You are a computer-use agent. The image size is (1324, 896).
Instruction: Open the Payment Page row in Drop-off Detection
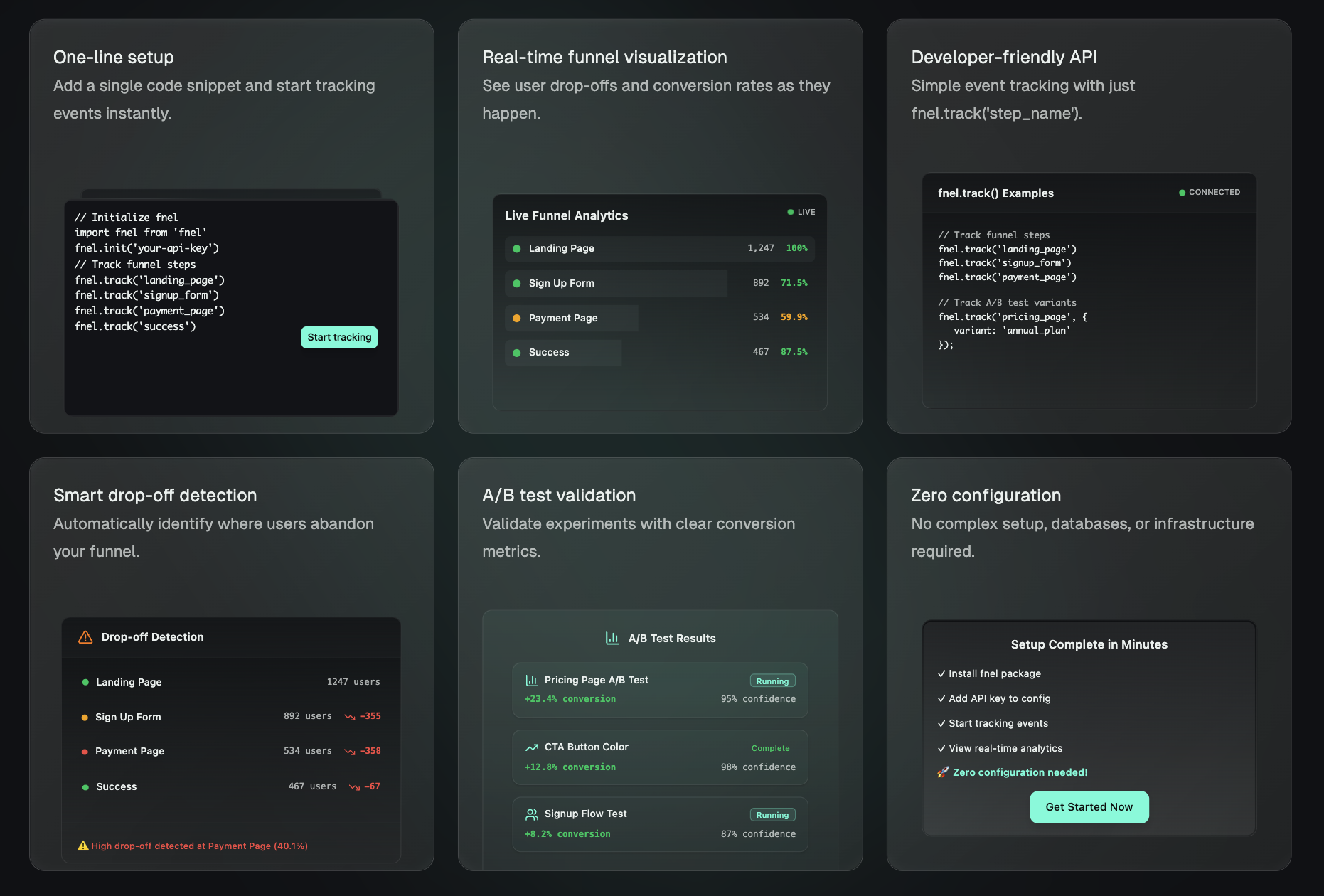point(231,752)
